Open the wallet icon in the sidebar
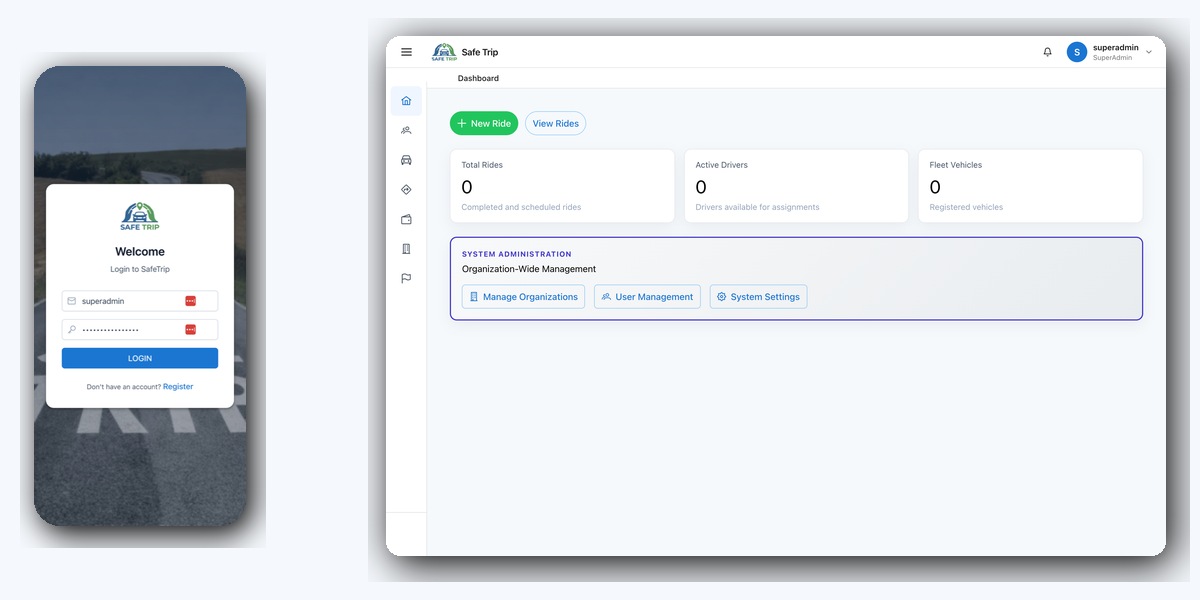The image size is (1200, 600). [406, 219]
